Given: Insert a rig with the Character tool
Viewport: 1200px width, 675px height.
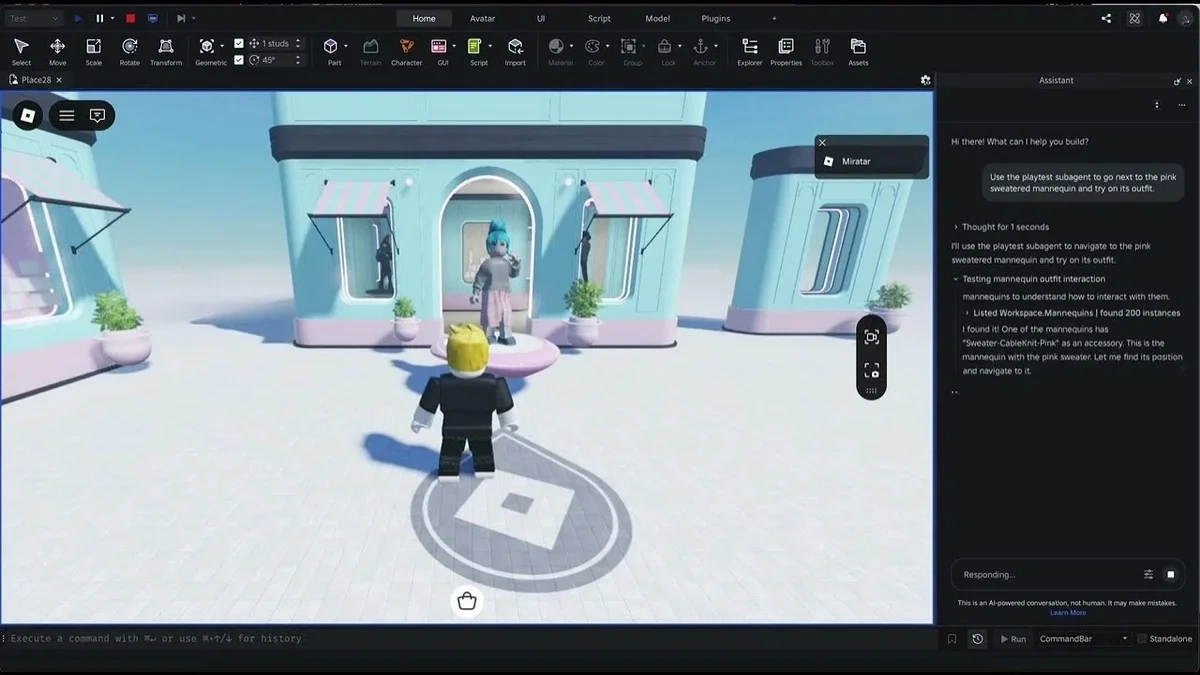Looking at the screenshot, I should (406, 50).
